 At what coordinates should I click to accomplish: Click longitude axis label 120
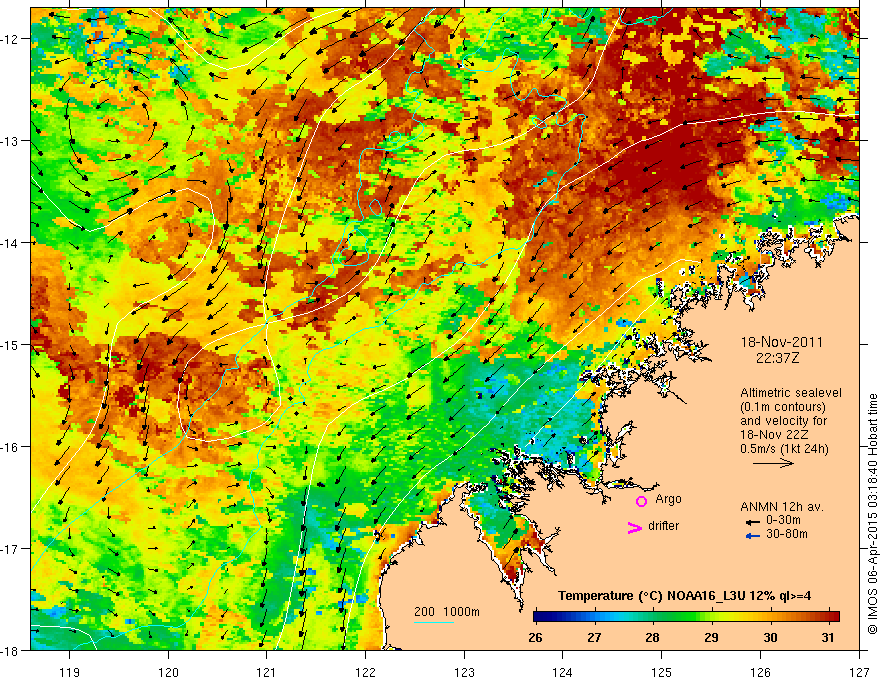tap(168, 672)
